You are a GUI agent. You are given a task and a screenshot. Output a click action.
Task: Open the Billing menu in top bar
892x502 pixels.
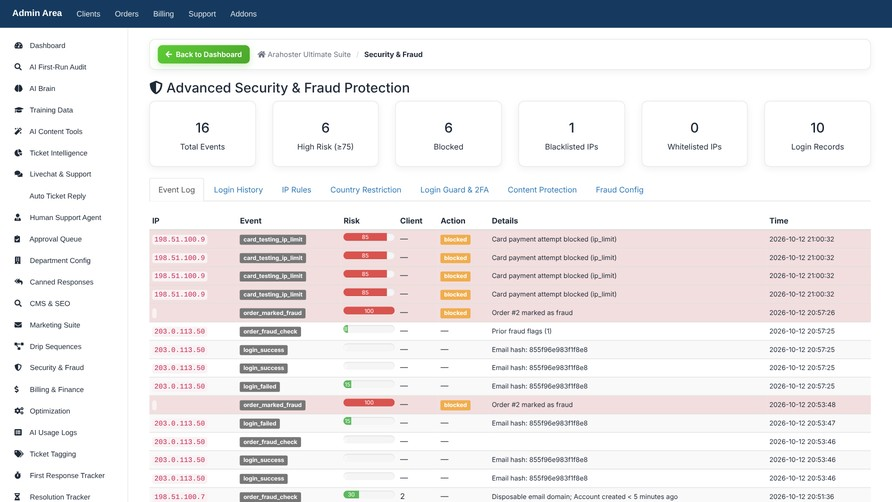click(x=163, y=14)
